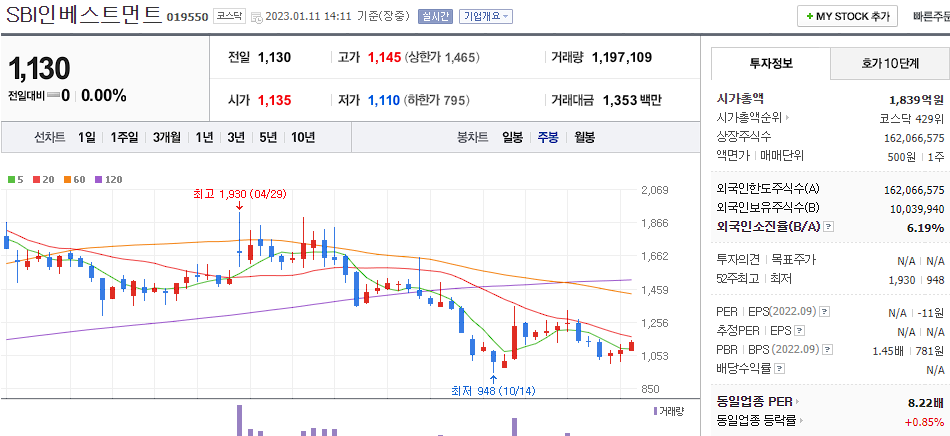Select the 1일 line chart

pyautogui.click(x=87, y=137)
